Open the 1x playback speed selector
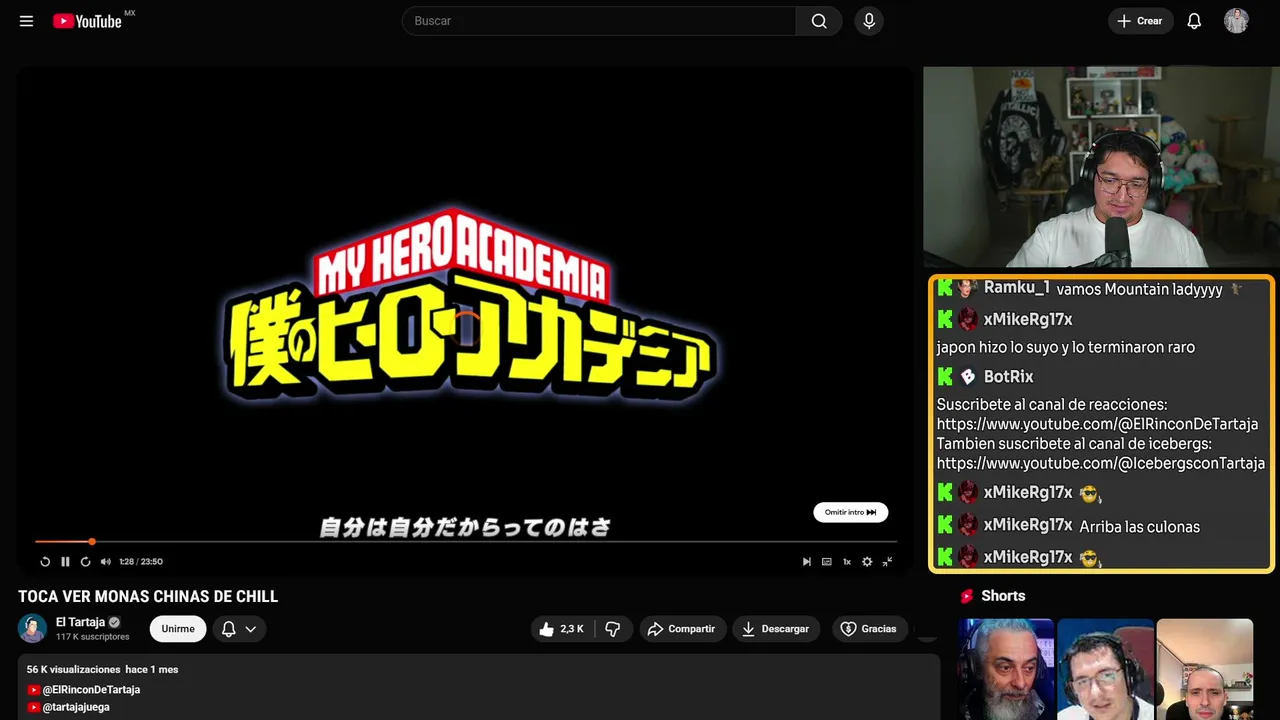This screenshot has width=1280, height=720. (847, 562)
